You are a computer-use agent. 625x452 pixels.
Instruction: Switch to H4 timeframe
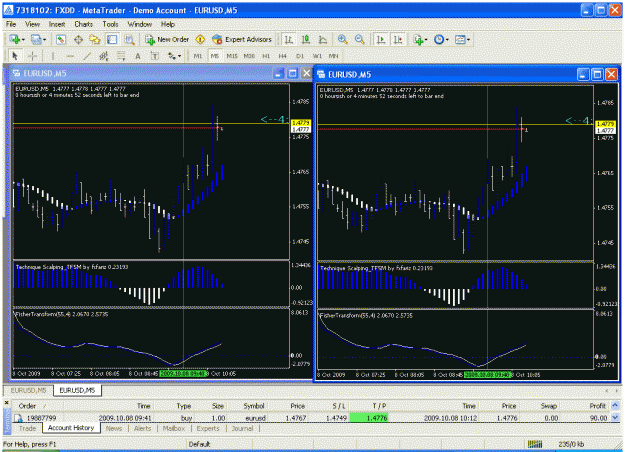pos(283,56)
